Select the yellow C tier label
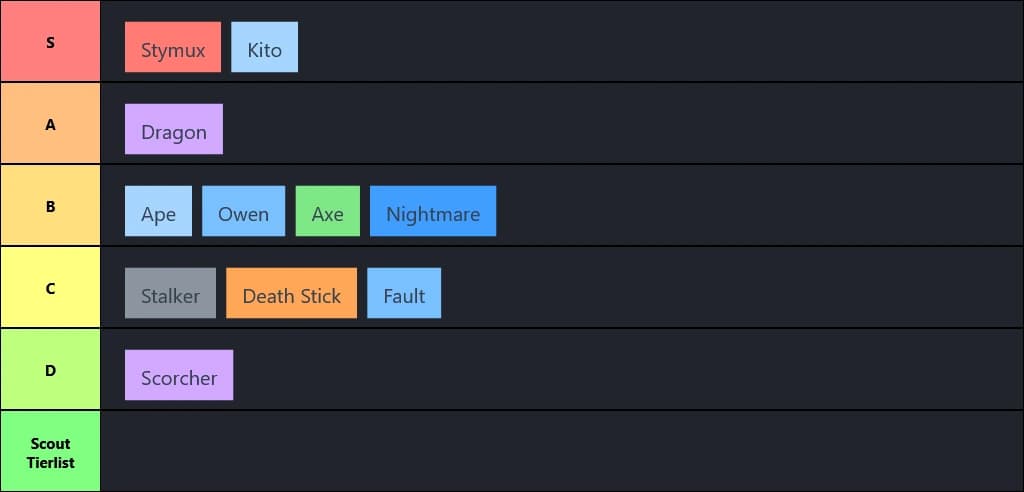1024x492 pixels. [x=50, y=288]
